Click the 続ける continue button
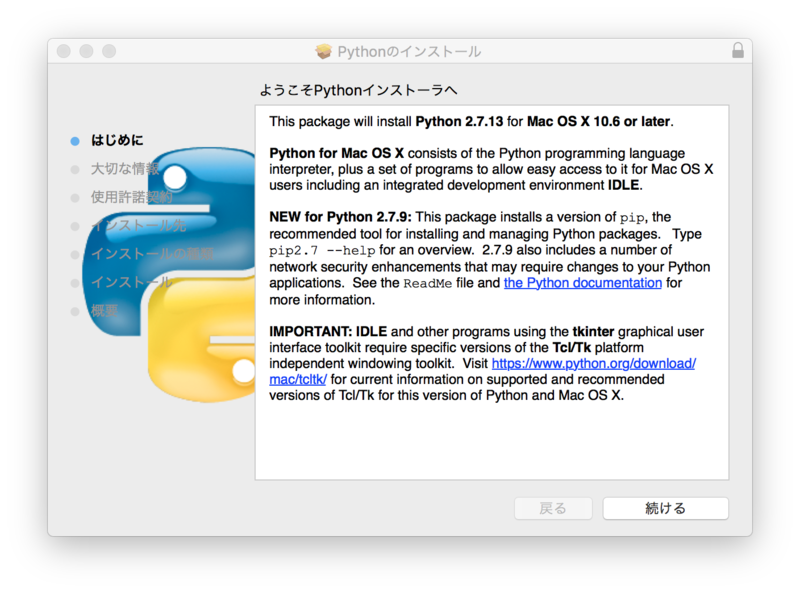Screen dimensions: 800x593 665,508
